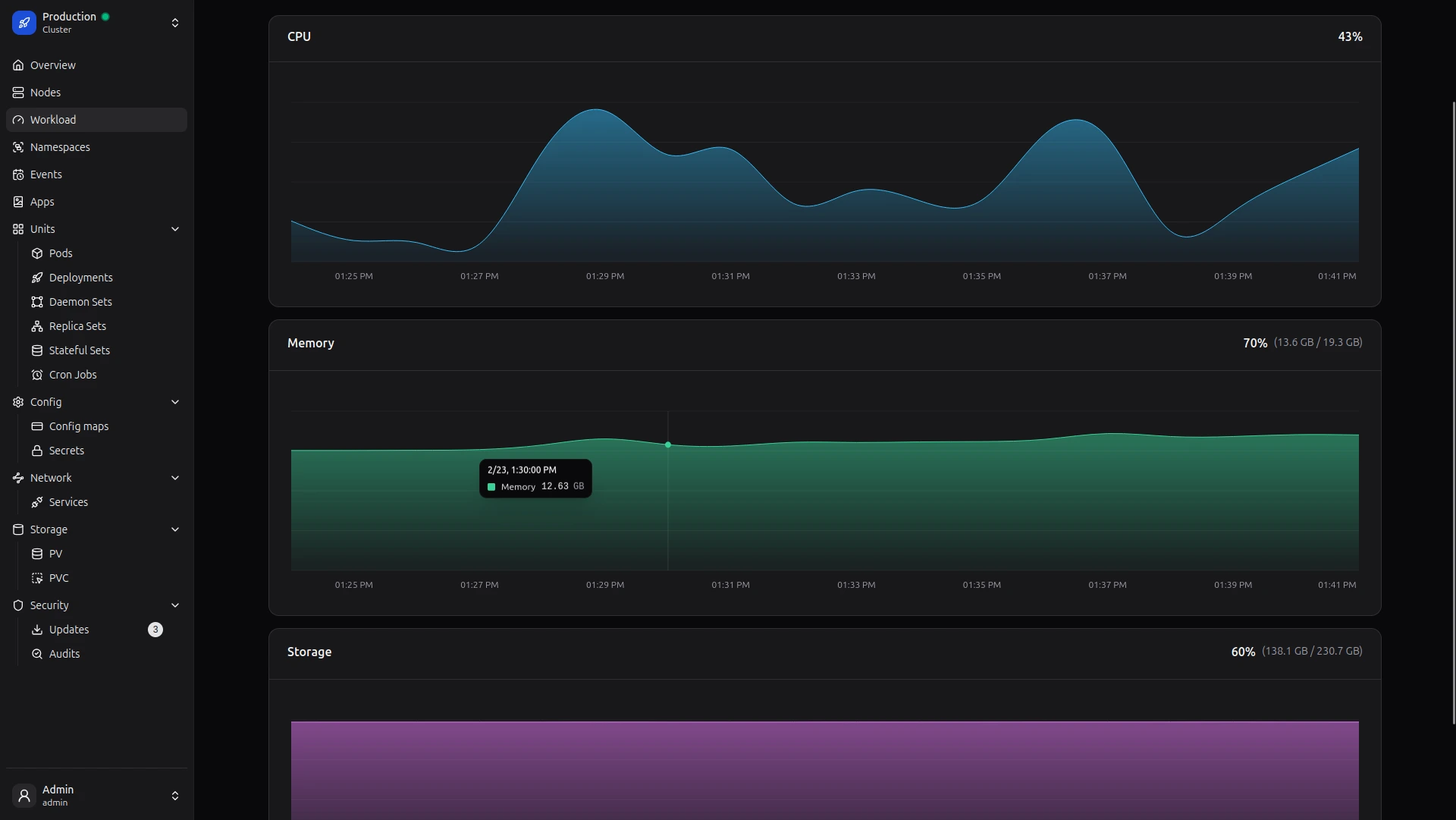The width and height of the screenshot is (1456, 820).
Task: Open the Namespaces page
Action: tap(60, 147)
